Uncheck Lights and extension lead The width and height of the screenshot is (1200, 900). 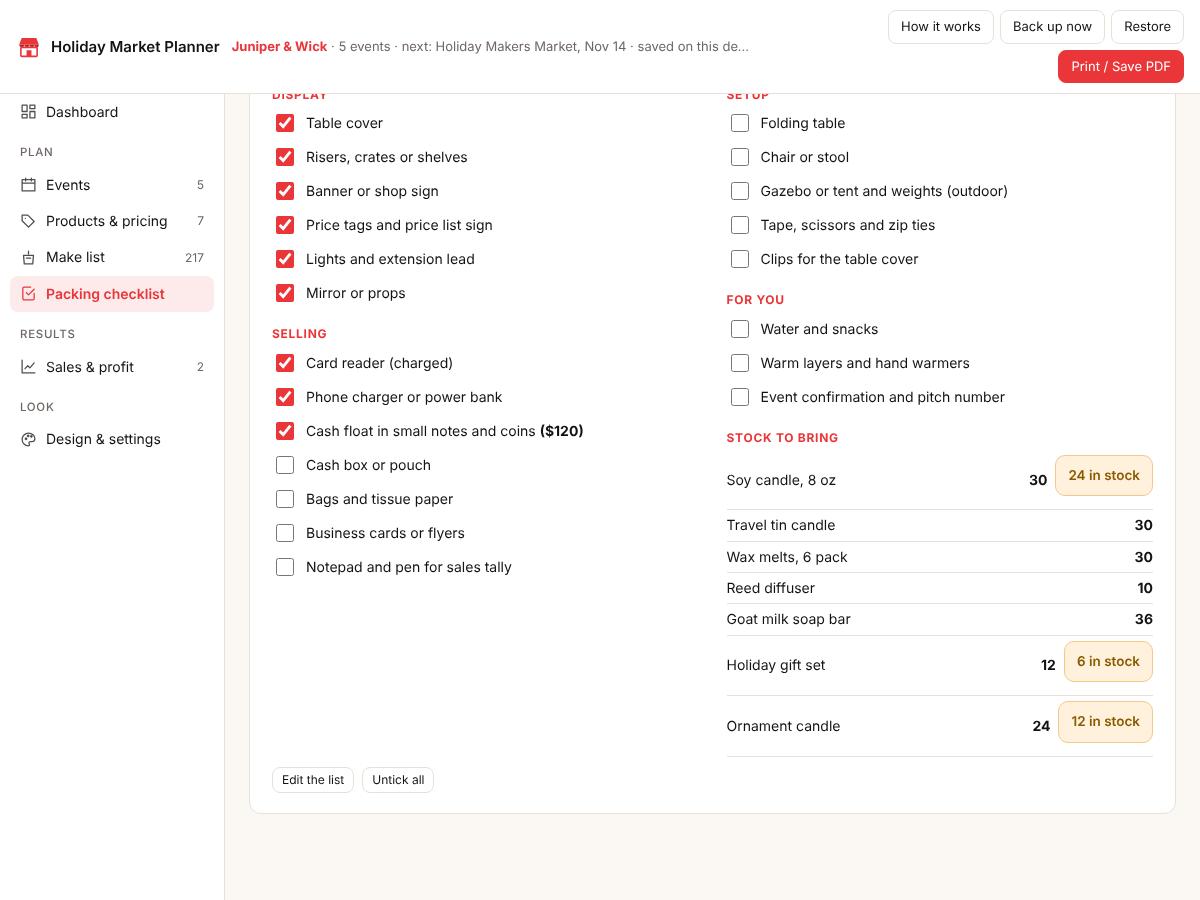click(285, 259)
